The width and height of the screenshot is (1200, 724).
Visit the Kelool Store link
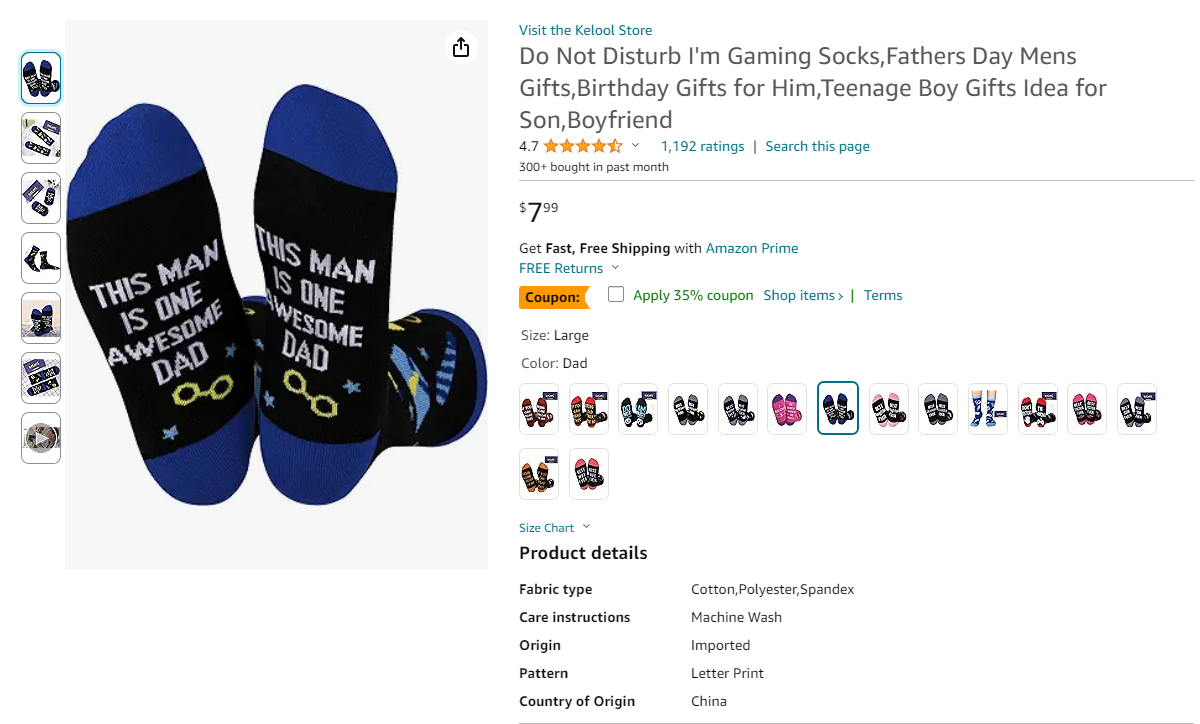click(x=585, y=30)
